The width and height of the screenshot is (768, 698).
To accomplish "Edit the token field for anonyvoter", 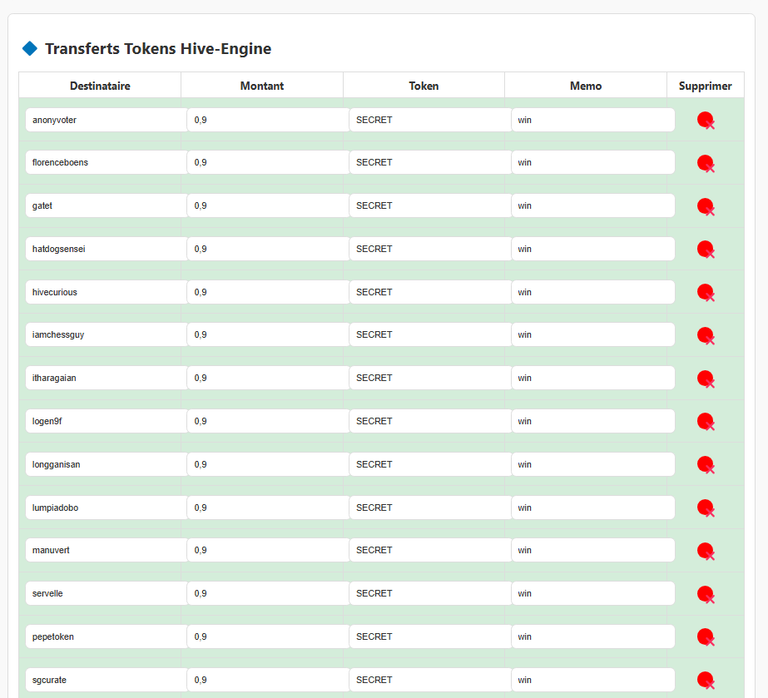I will click(x=431, y=120).
